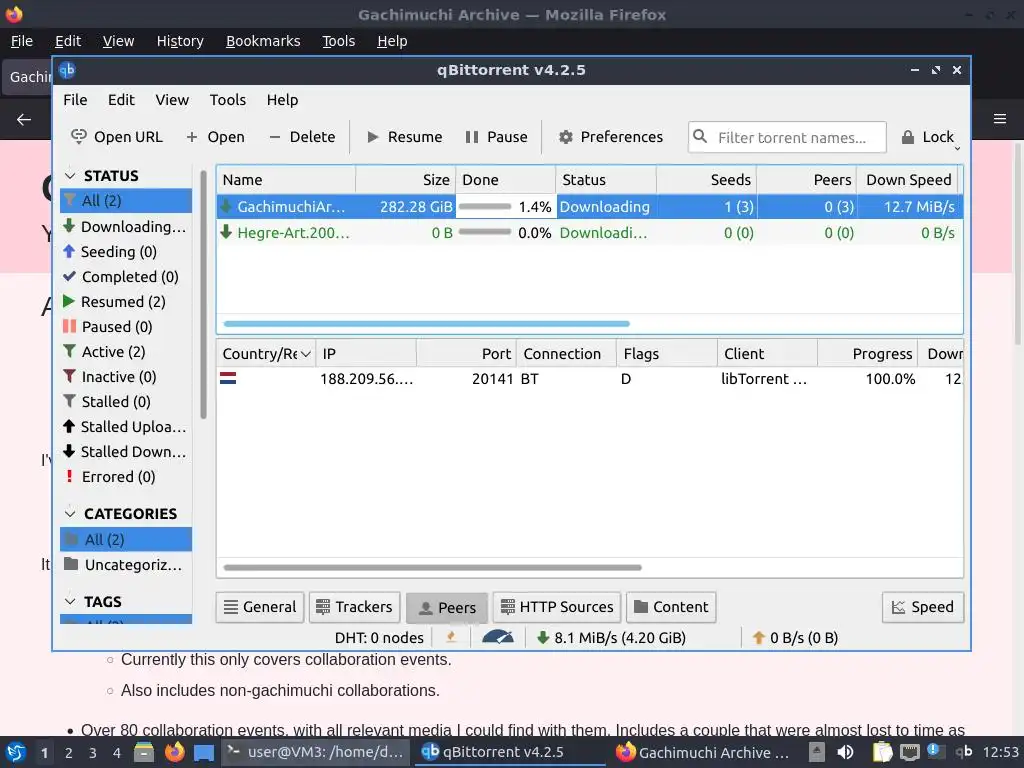
Task: Sort torrents by Down Speed column
Action: tap(908, 180)
